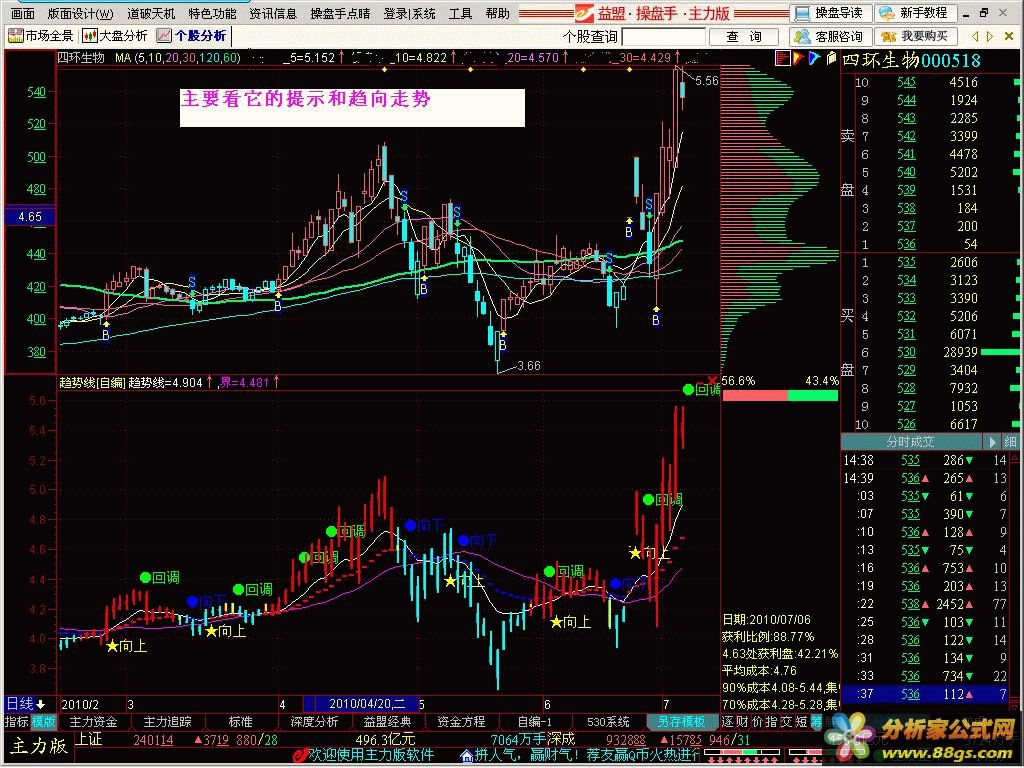Image resolution: width=1024 pixels, height=768 pixels.
Task: Select the 筹 tab in side panel
Action: click(x=816, y=722)
